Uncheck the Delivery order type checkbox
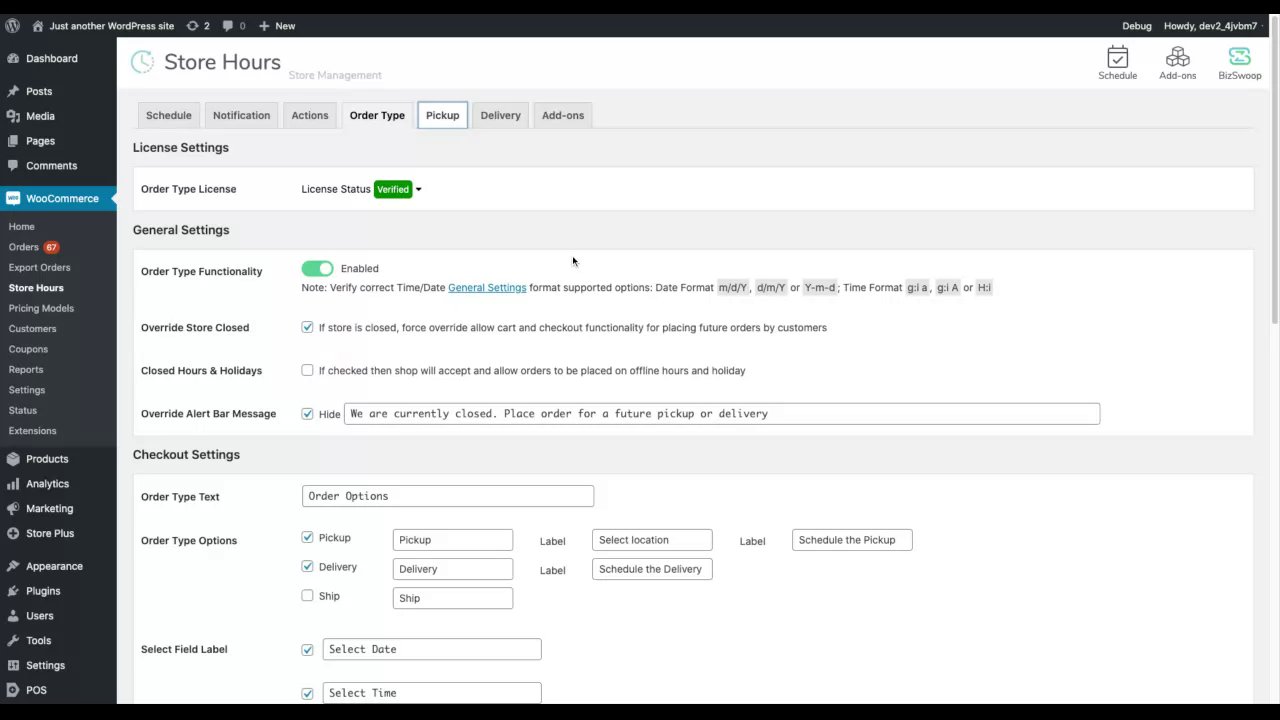 [x=307, y=566]
